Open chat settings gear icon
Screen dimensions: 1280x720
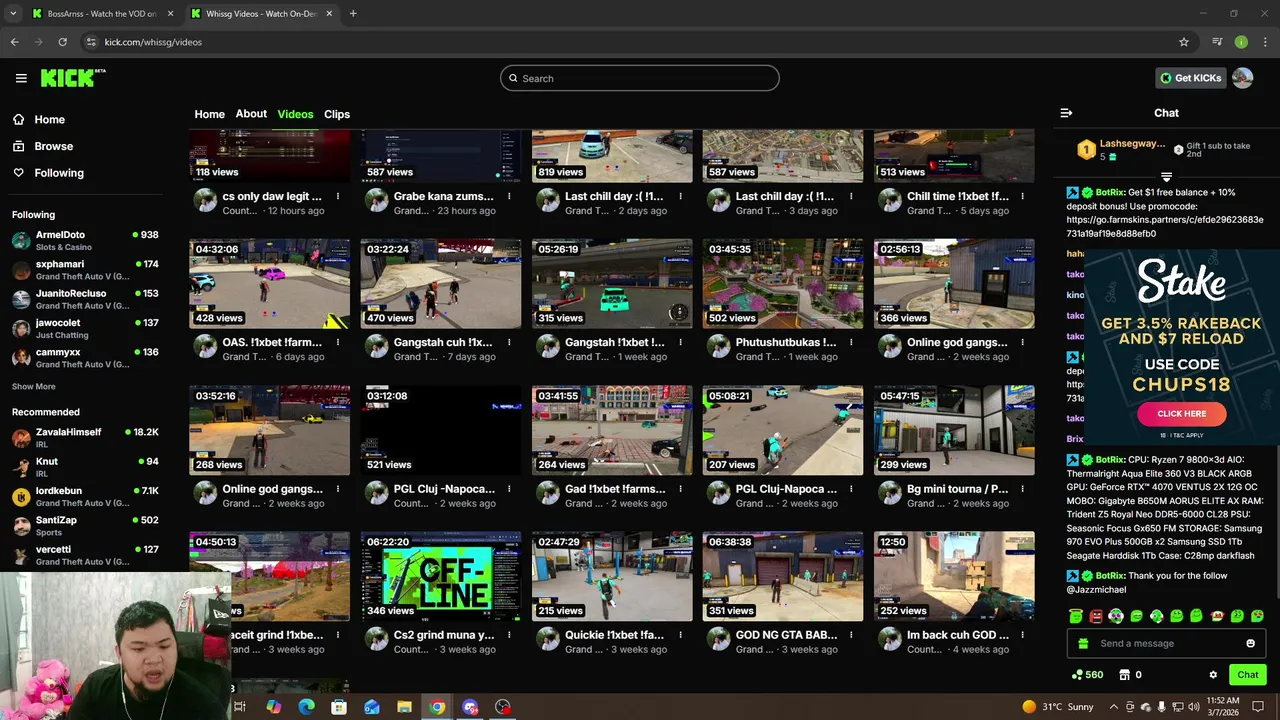point(1213,675)
